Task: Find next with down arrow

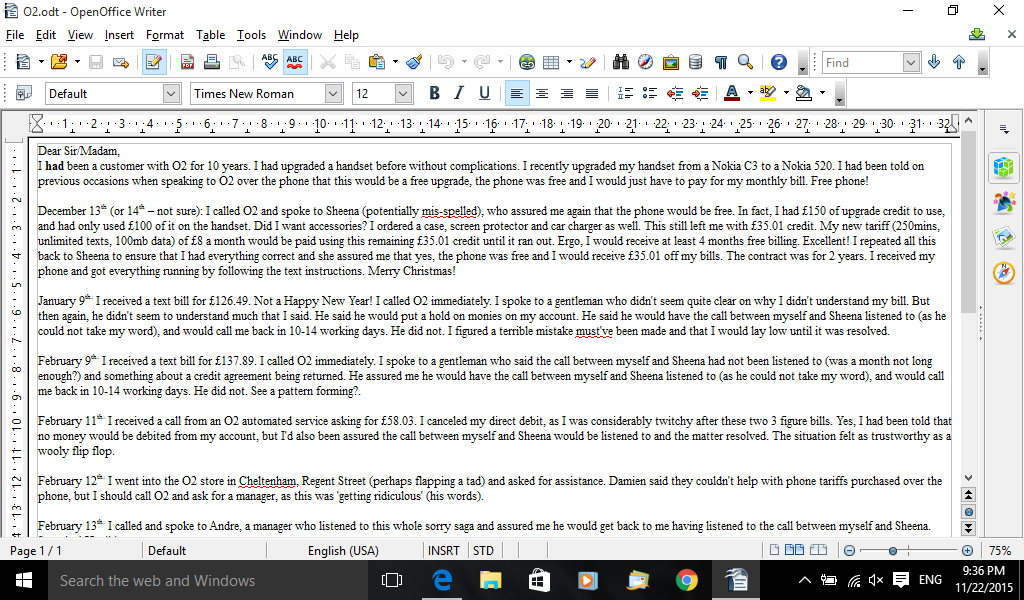Action: click(934, 62)
